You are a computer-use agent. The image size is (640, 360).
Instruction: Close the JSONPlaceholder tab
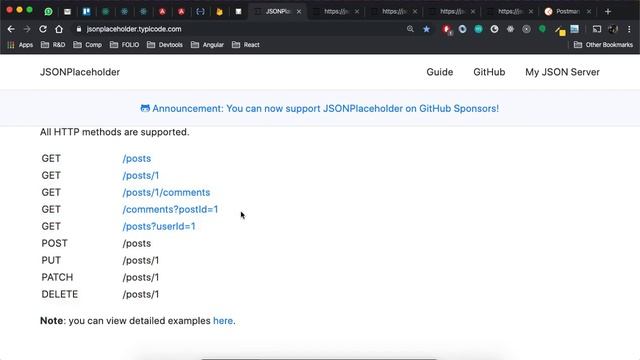[x=299, y=12]
